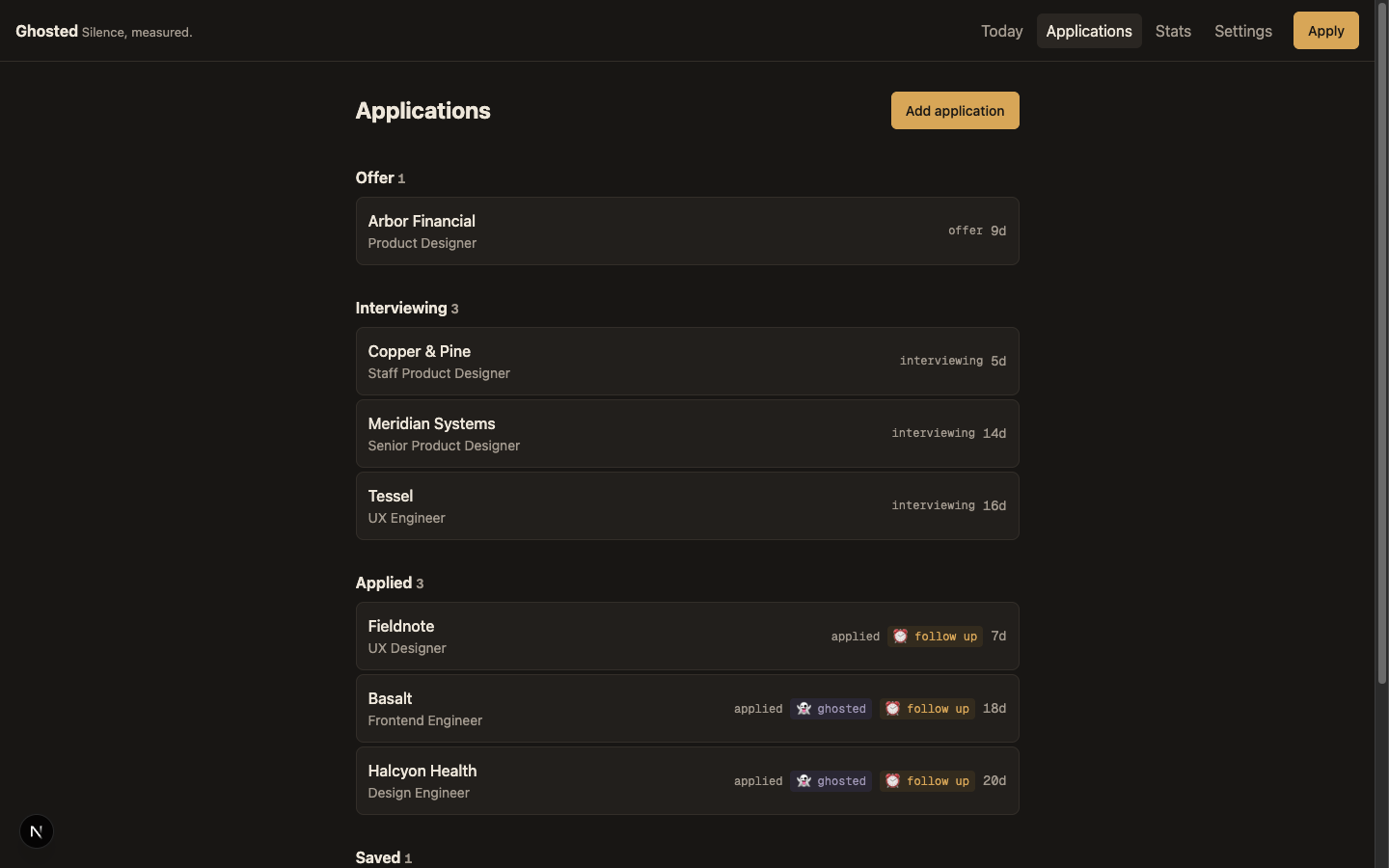The image size is (1389, 868).
Task: Click the Interviewing section heading
Action: [x=407, y=309]
